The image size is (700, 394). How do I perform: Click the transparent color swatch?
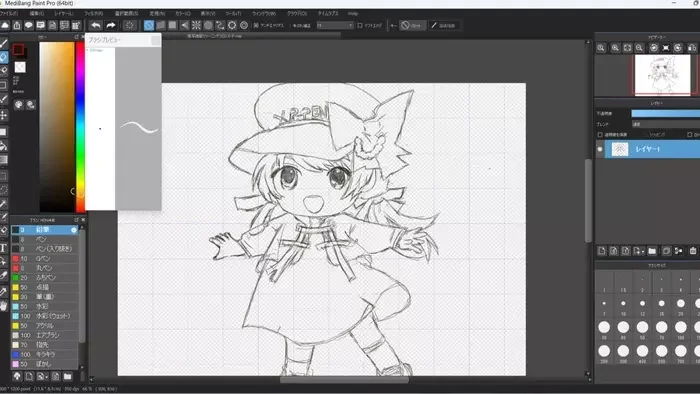pyautogui.click(x=20, y=67)
